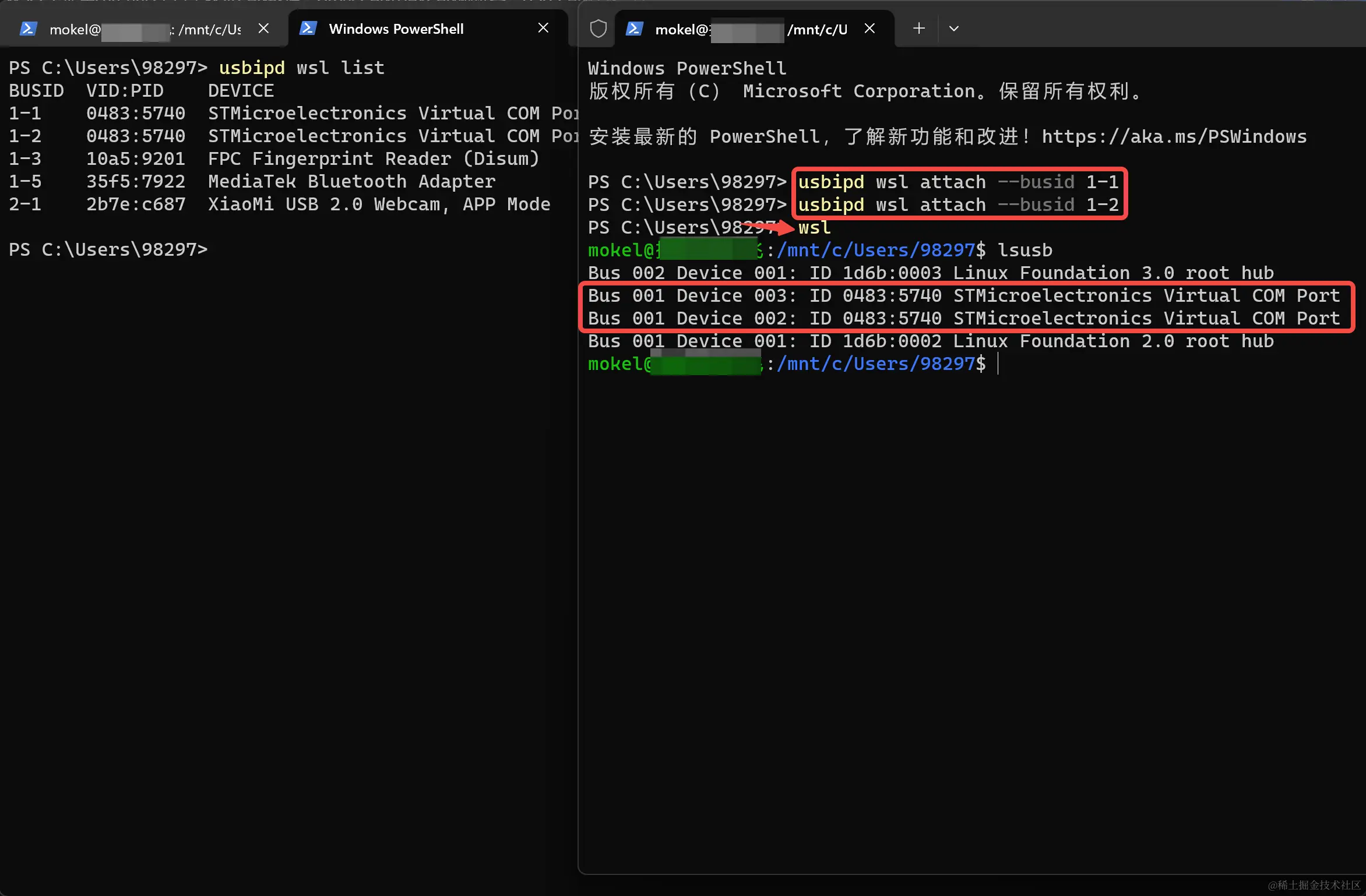
Task: Click the 'usbipd wsl list' command text
Action: [x=301, y=68]
